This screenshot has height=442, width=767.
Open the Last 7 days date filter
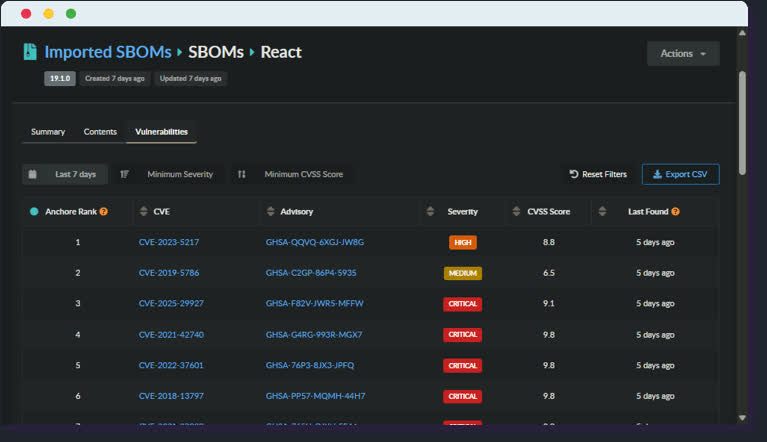pyautogui.click(x=65, y=174)
